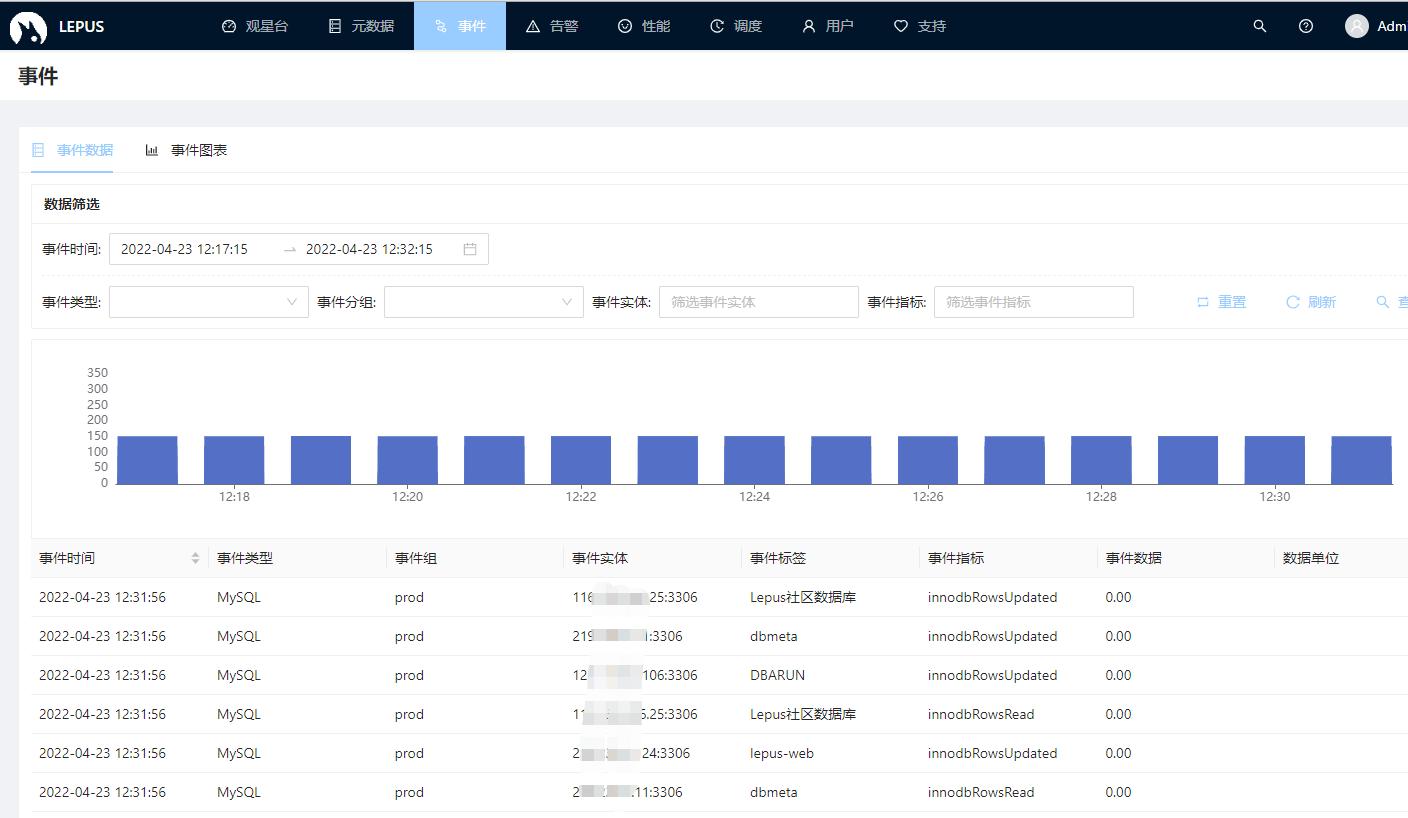Open the 元数据 menu
Viewport: 1408px width, 818px height.
[361, 26]
